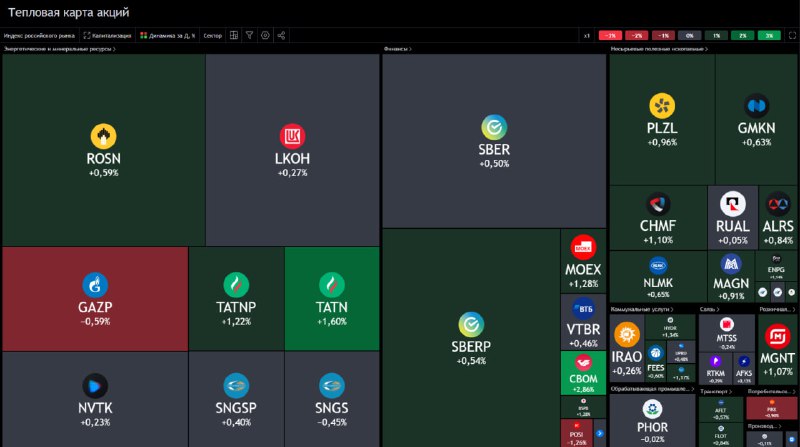Expand the Розничная sector header
This screenshot has height=447, width=800.
click(x=777, y=309)
